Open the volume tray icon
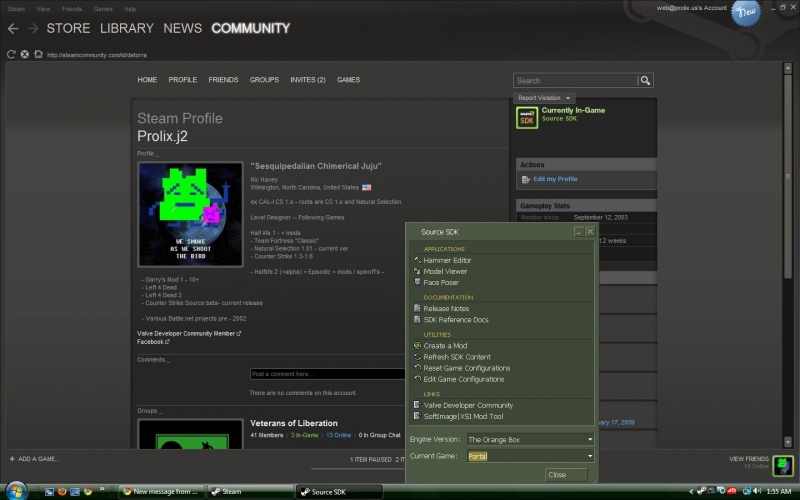800x500 pixels. [757, 491]
